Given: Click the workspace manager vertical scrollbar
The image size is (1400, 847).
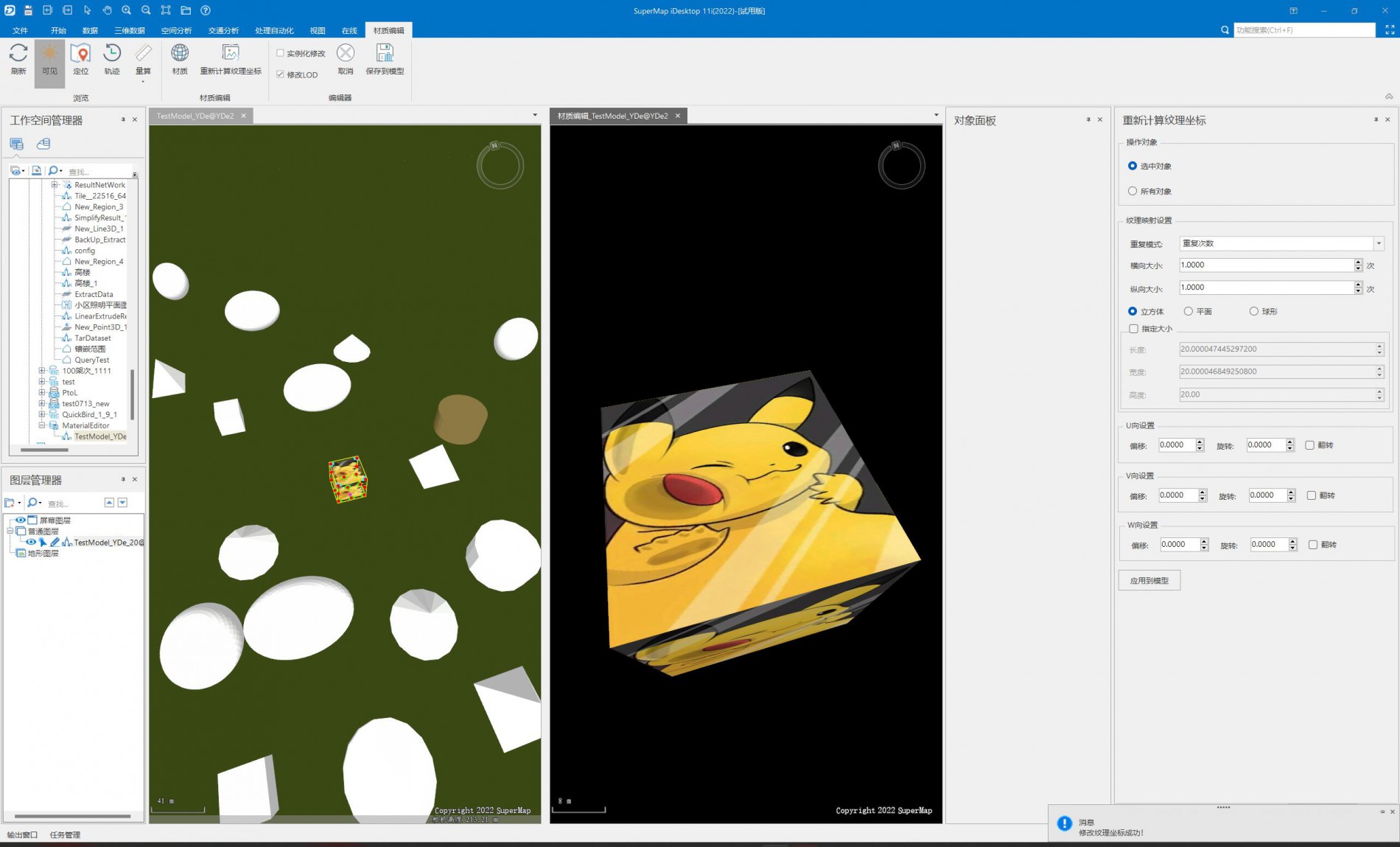Looking at the screenshot, I should (x=132, y=394).
